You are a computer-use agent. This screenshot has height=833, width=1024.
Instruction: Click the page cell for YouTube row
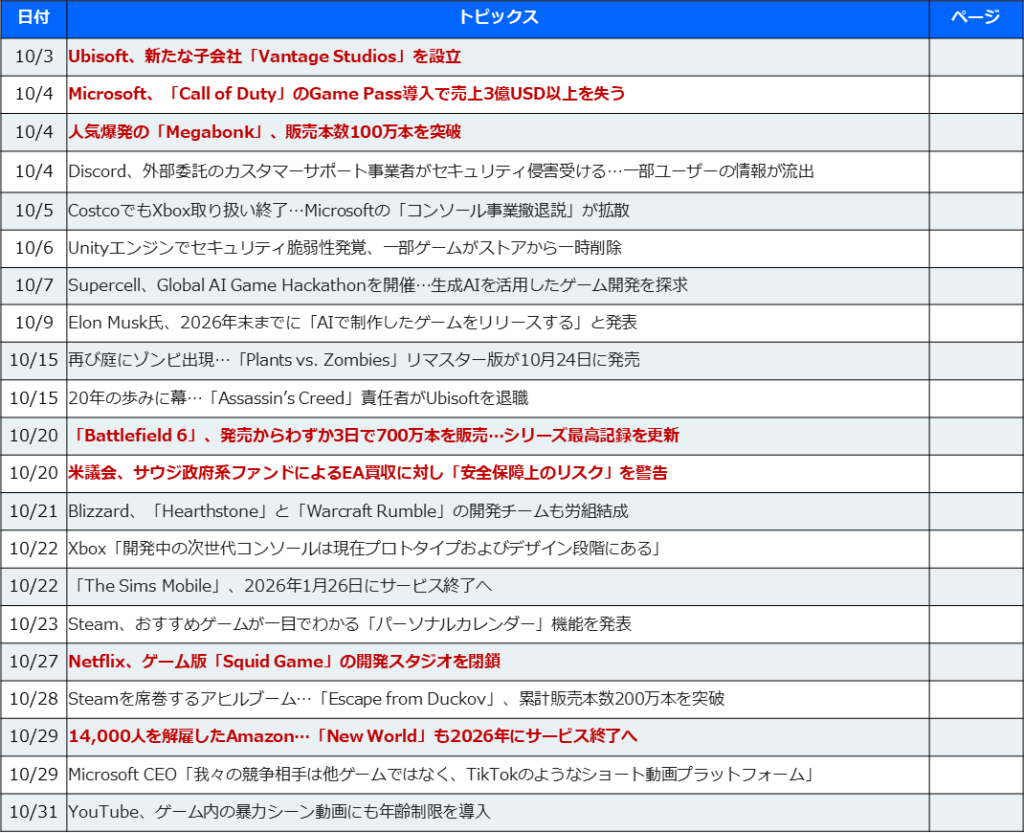click(x=974, y=812)
